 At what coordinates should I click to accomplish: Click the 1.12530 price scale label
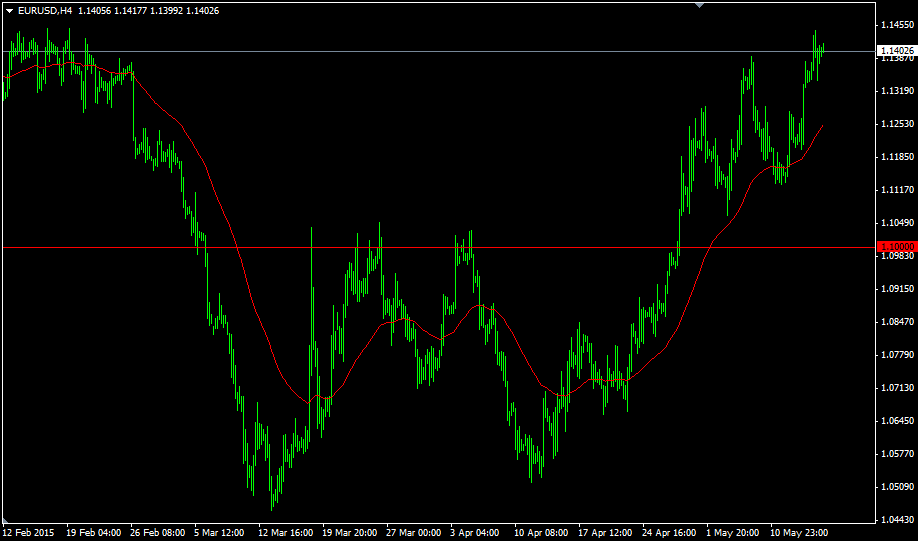(x=898, y=124)
